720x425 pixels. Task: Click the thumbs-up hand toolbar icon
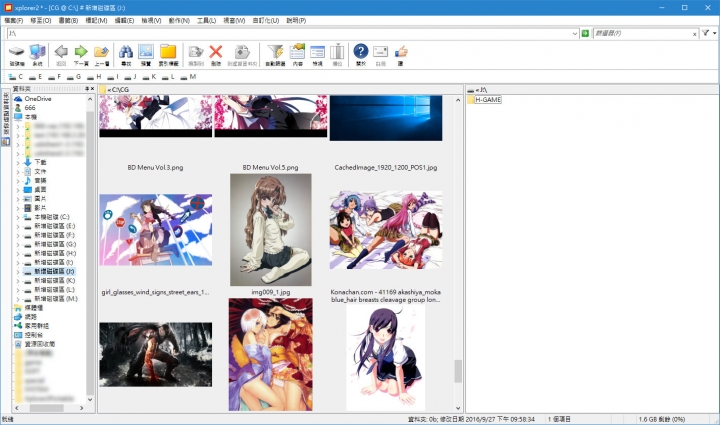click(x=400, y=55)
